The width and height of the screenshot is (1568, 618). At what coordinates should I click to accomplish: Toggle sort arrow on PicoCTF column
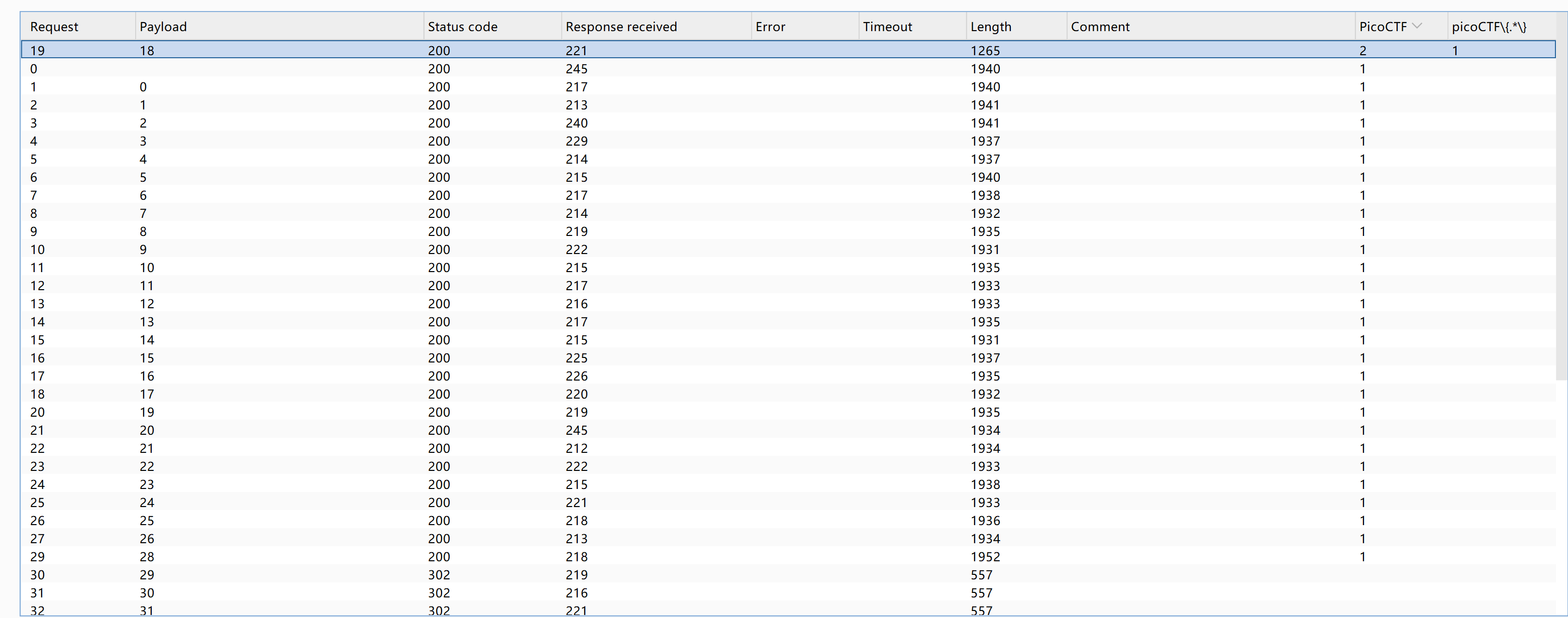(x=1416, y=26)
